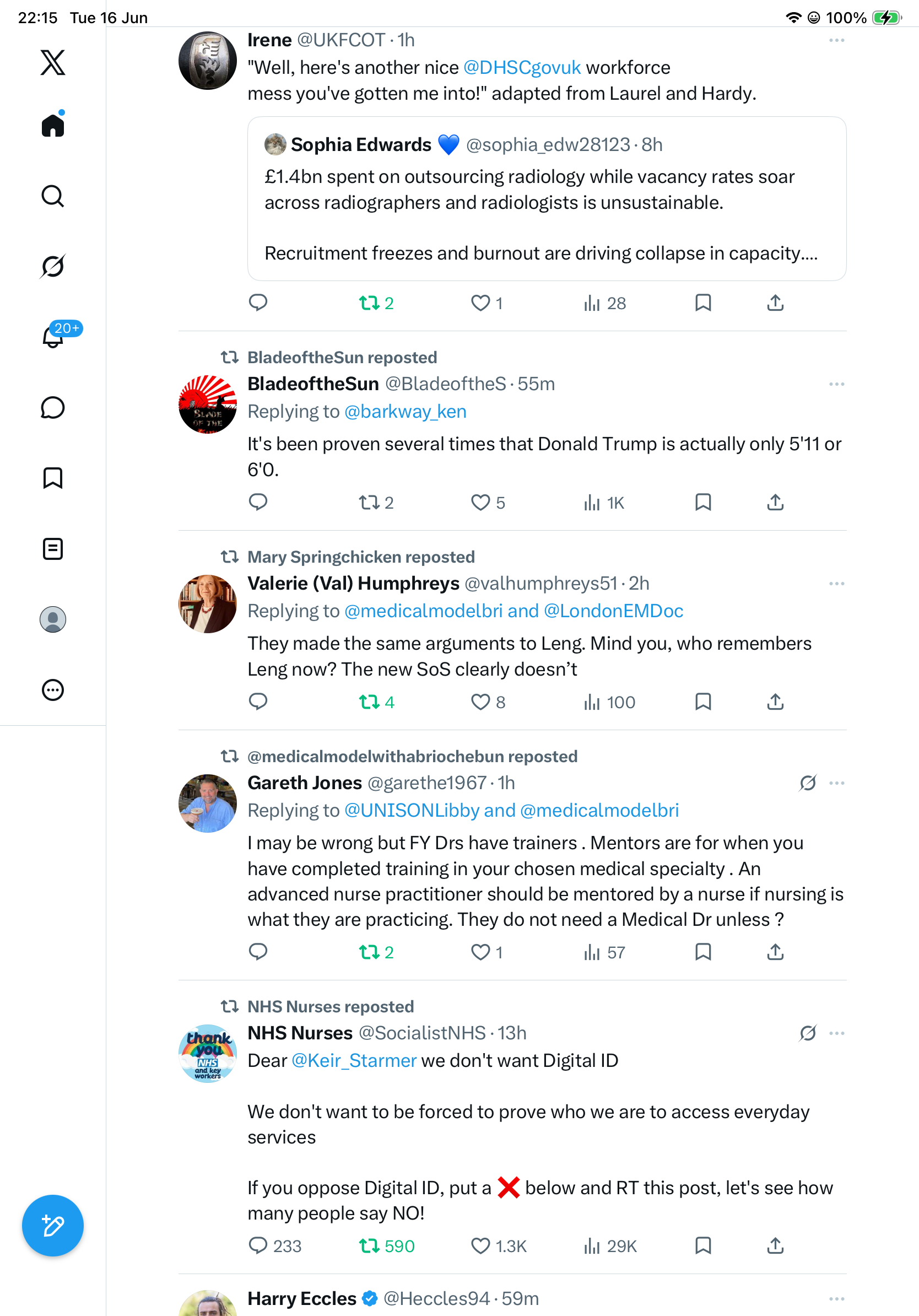Open the @Keir_Starmer mention link
The width and height of the screenshot is (919, 1316).
tap(354, 1061)
